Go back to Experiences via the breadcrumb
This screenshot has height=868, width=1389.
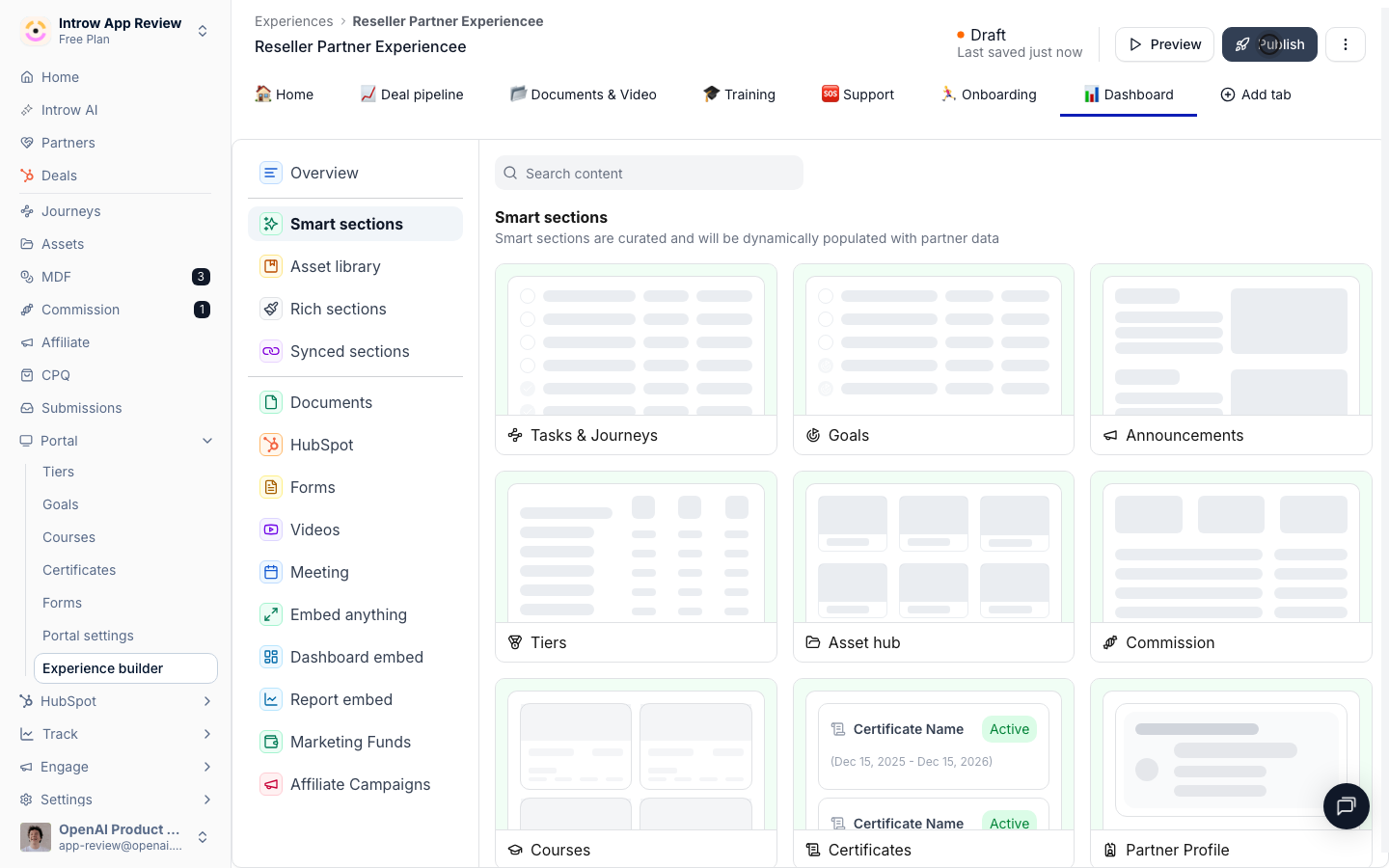click(293, 21)
